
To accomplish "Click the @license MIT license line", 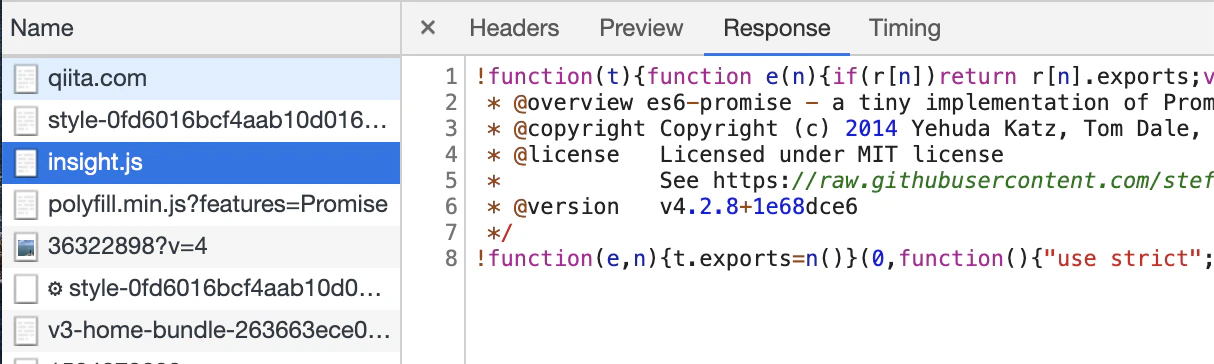I will pyautogui.click(x=744, y=154).
